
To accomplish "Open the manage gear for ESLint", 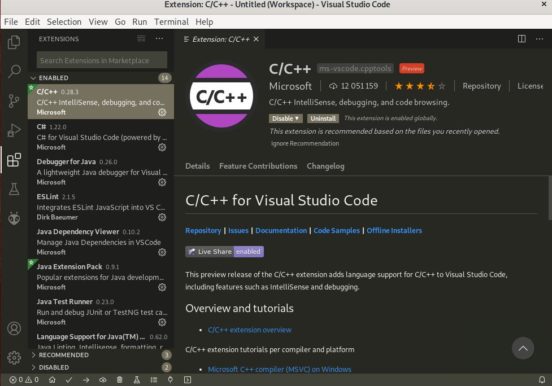I will click(x=162, y=217).
